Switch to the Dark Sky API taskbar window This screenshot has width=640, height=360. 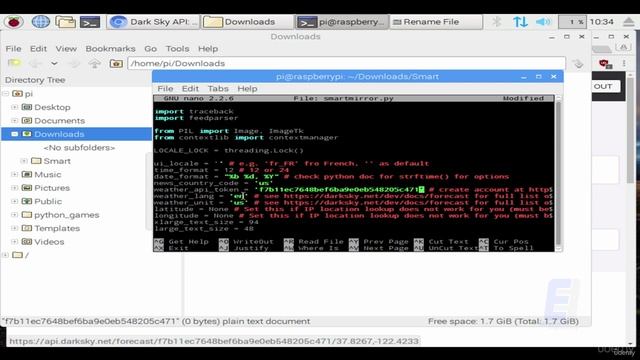coord(153,22)
